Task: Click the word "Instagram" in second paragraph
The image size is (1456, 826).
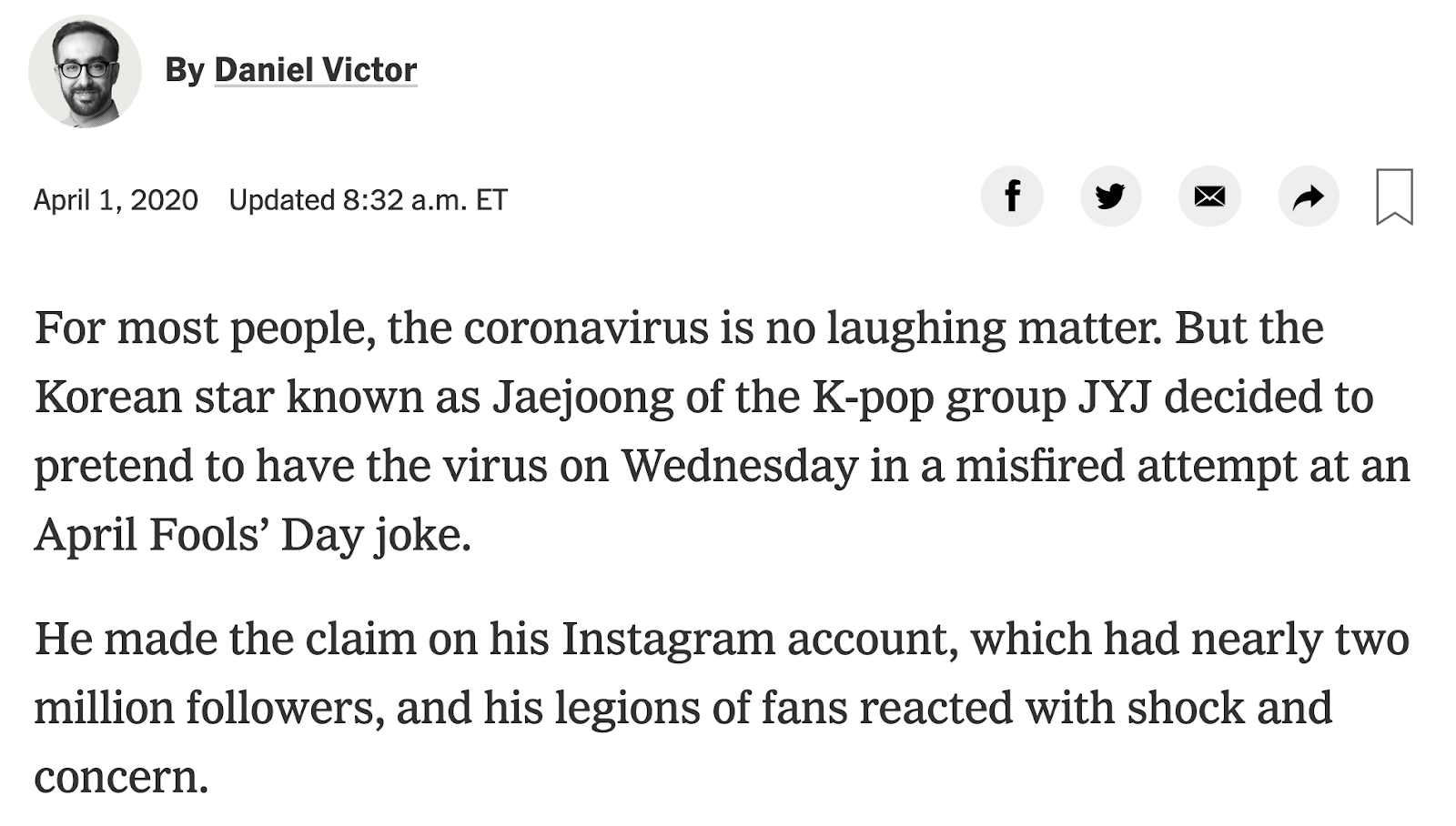Action: click(x=668, y=639)
